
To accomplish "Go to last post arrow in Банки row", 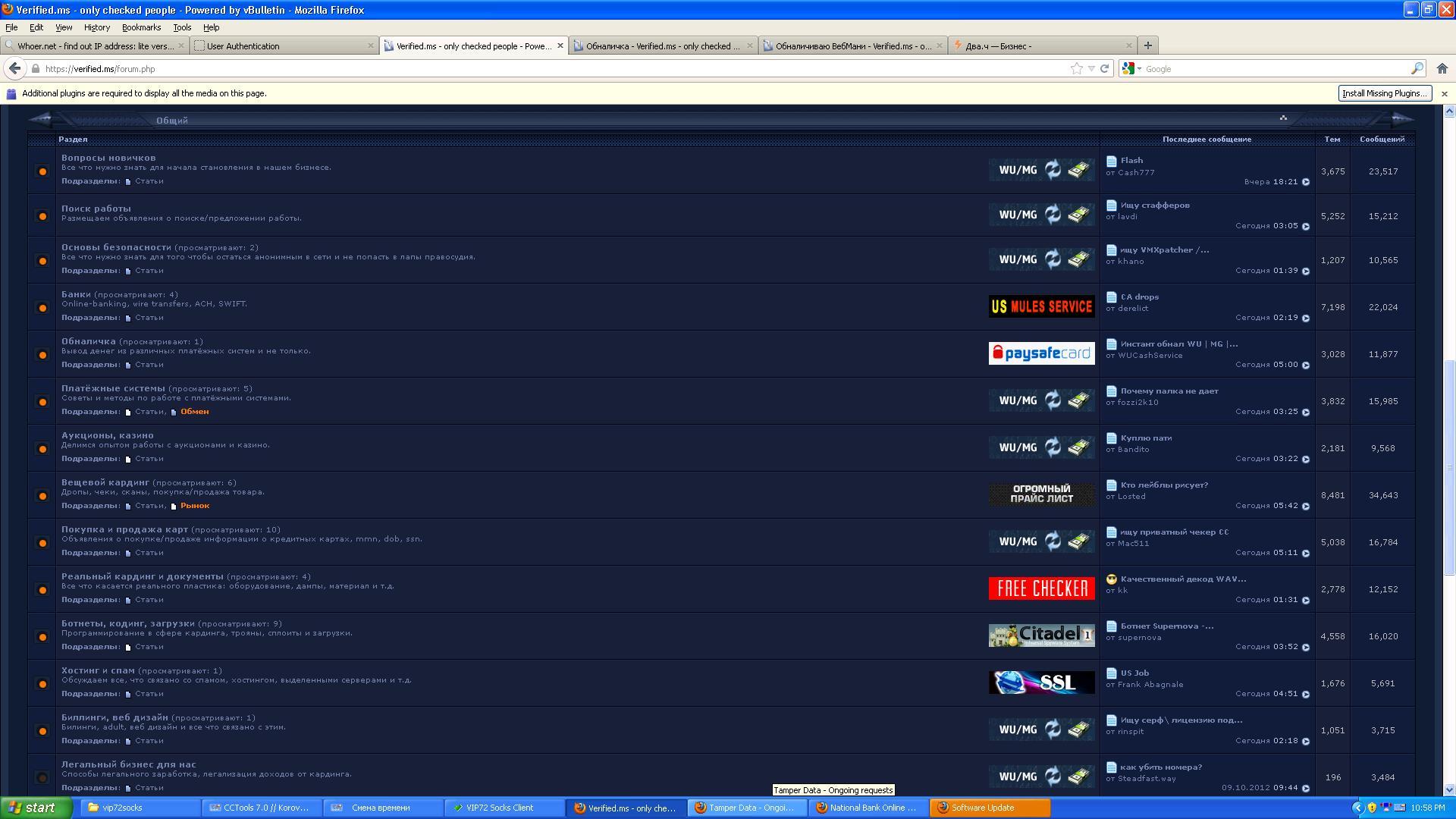I will point(1306,318).
